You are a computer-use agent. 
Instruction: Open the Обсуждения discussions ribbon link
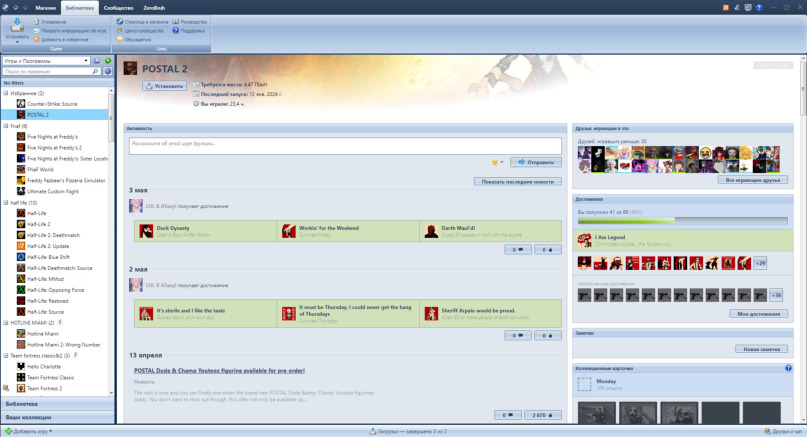[x=133, y=40]
